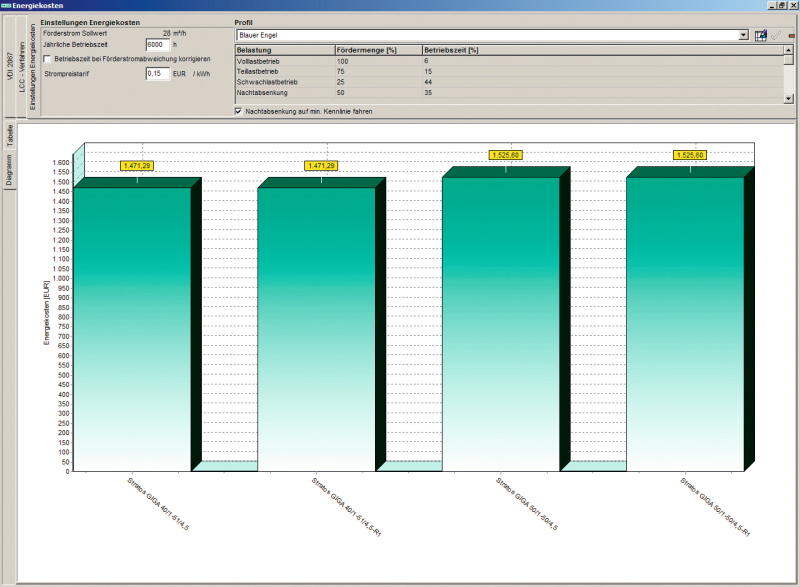Viewport: 800px width, 587px height.
Task: Select the Einstellungen Energiekosten vertical tab
Action: click(33, 67)
